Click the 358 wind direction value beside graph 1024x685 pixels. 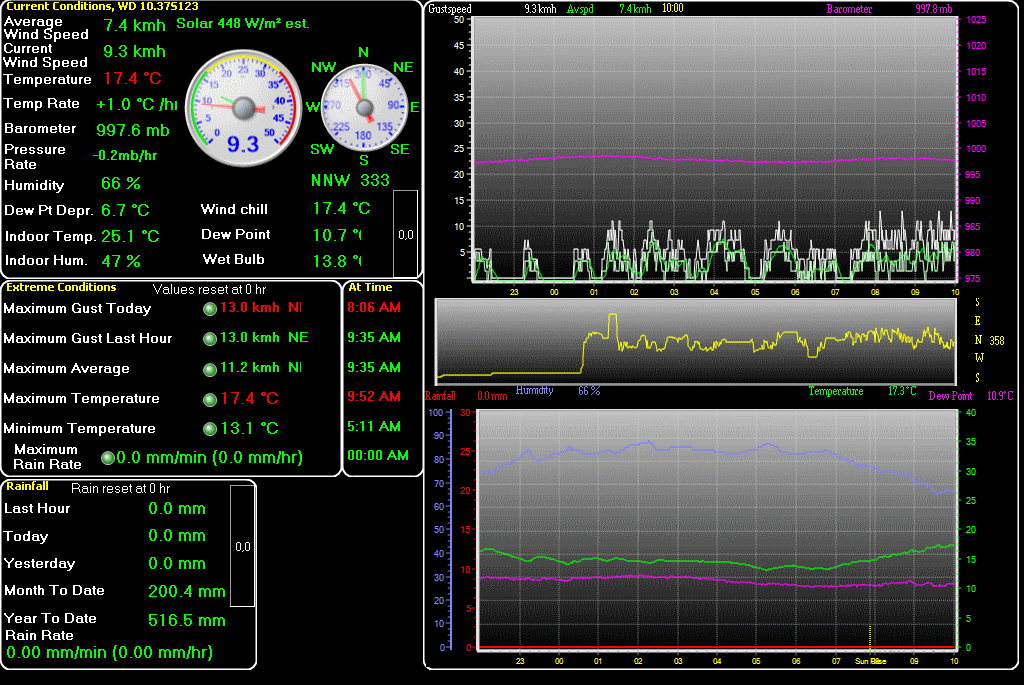pos(997,341)
